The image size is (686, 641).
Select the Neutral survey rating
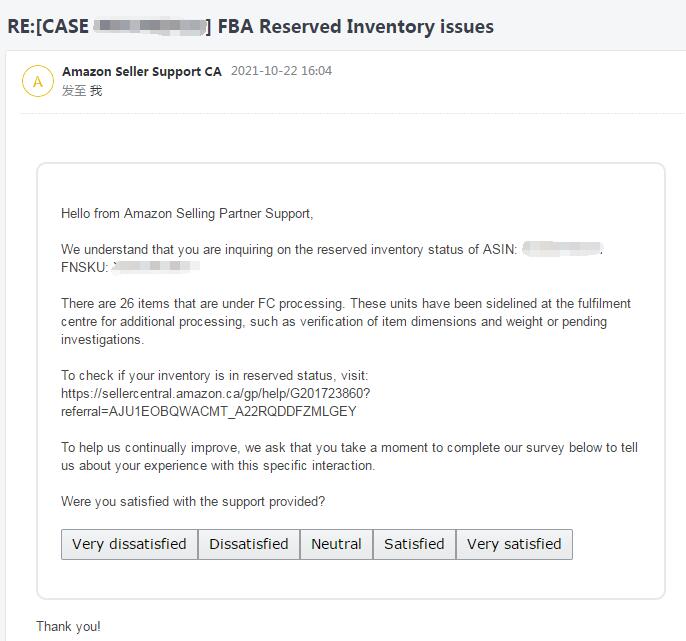(336, 544)
